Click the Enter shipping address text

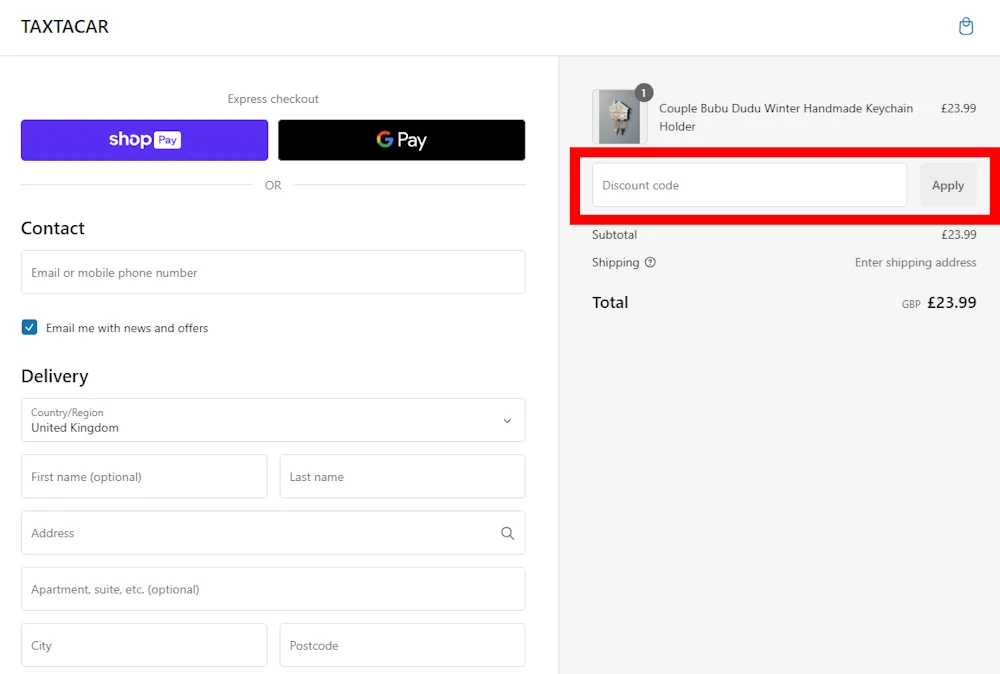(915, 262)
